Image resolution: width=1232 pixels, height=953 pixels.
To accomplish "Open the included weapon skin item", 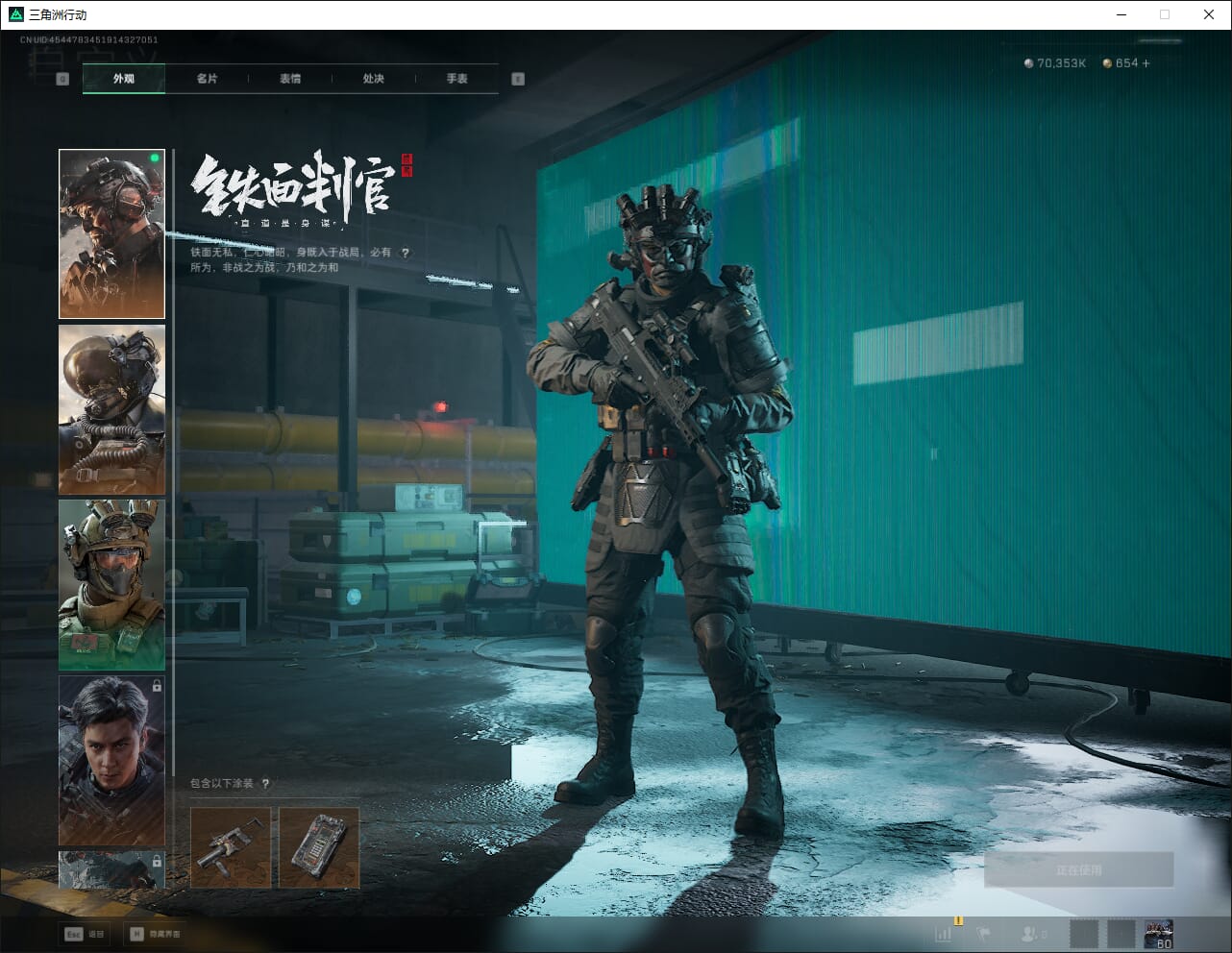I will coord(231,846).
